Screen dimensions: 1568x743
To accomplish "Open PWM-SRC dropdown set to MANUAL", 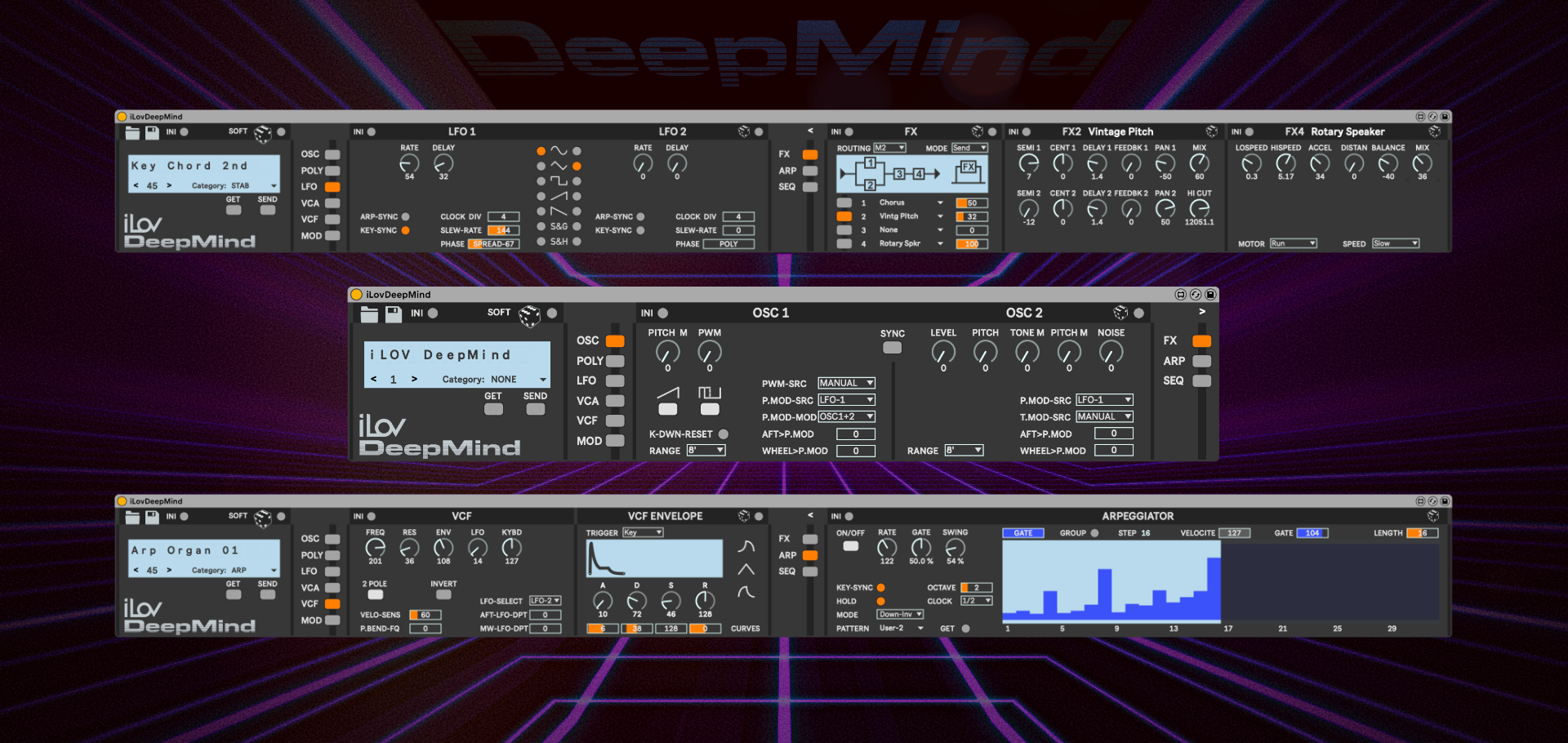I will (x=847, y=383).
